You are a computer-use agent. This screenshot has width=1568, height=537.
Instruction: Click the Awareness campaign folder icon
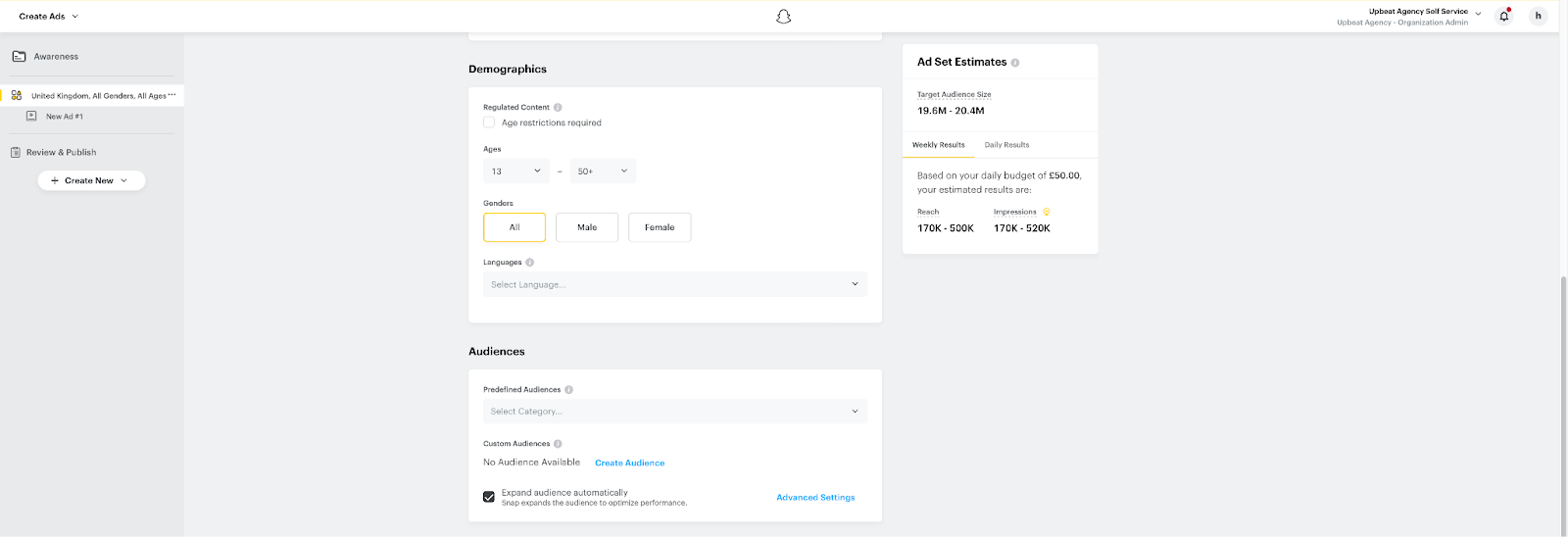19,56
